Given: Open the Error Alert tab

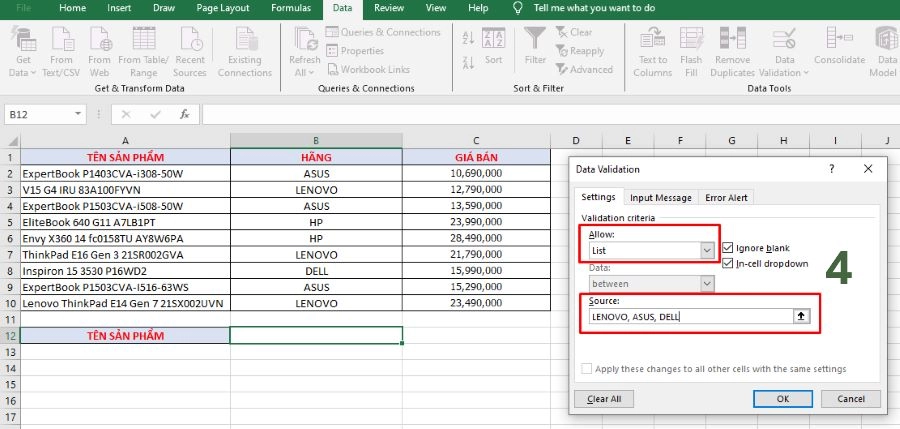Looking at the screenshot, I should pyautogui.click(x=726, y=198).
